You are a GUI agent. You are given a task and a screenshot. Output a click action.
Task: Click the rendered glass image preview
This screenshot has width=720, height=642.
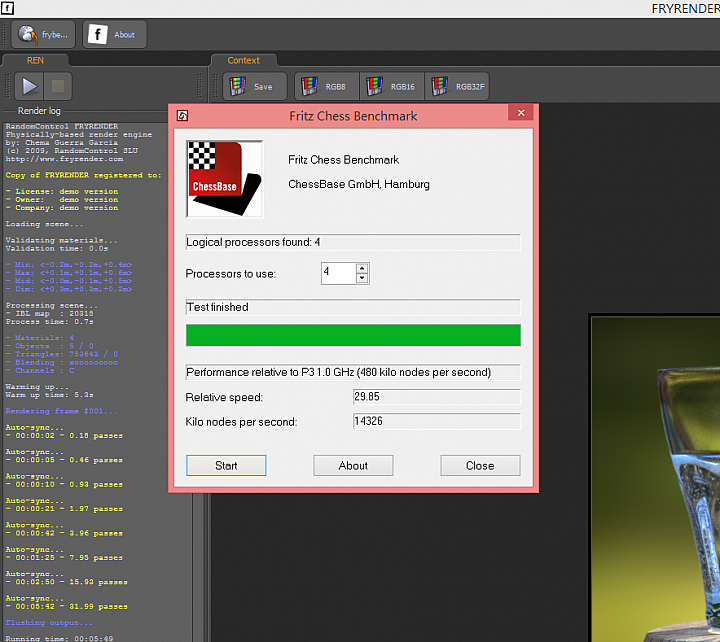pos(656,479)
